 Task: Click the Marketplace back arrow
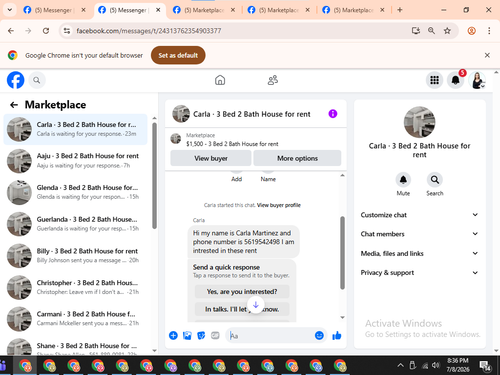(14, 105)
